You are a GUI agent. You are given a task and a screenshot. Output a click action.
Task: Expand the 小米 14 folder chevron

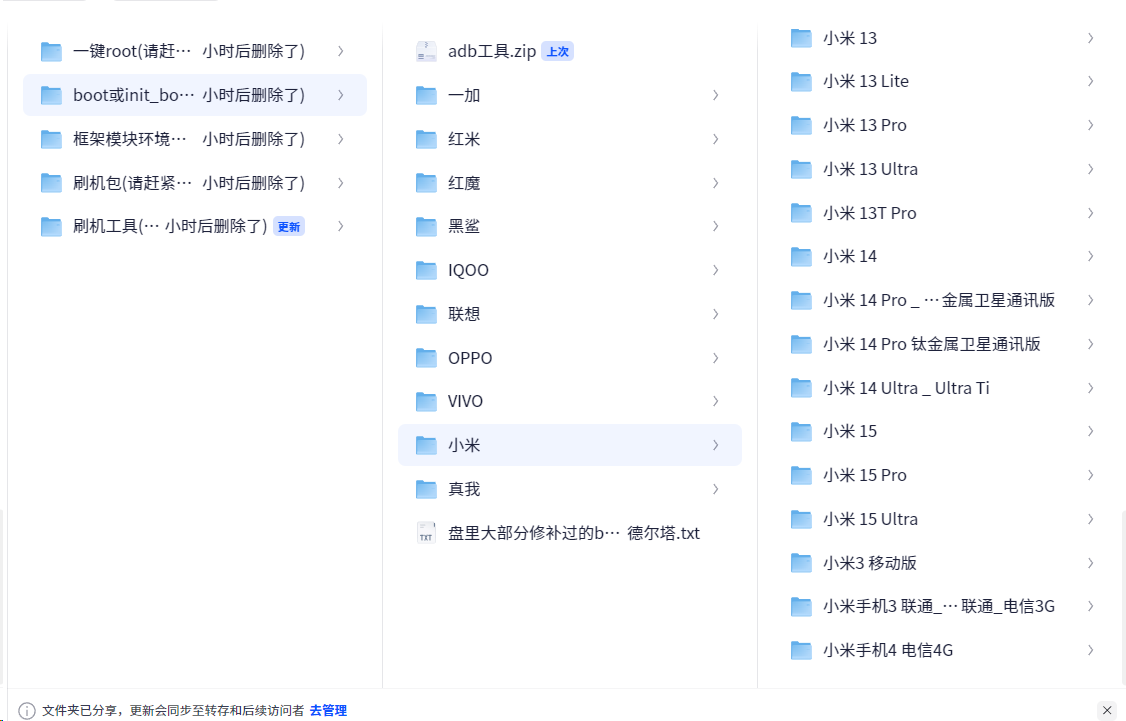tap(1090, 256)
